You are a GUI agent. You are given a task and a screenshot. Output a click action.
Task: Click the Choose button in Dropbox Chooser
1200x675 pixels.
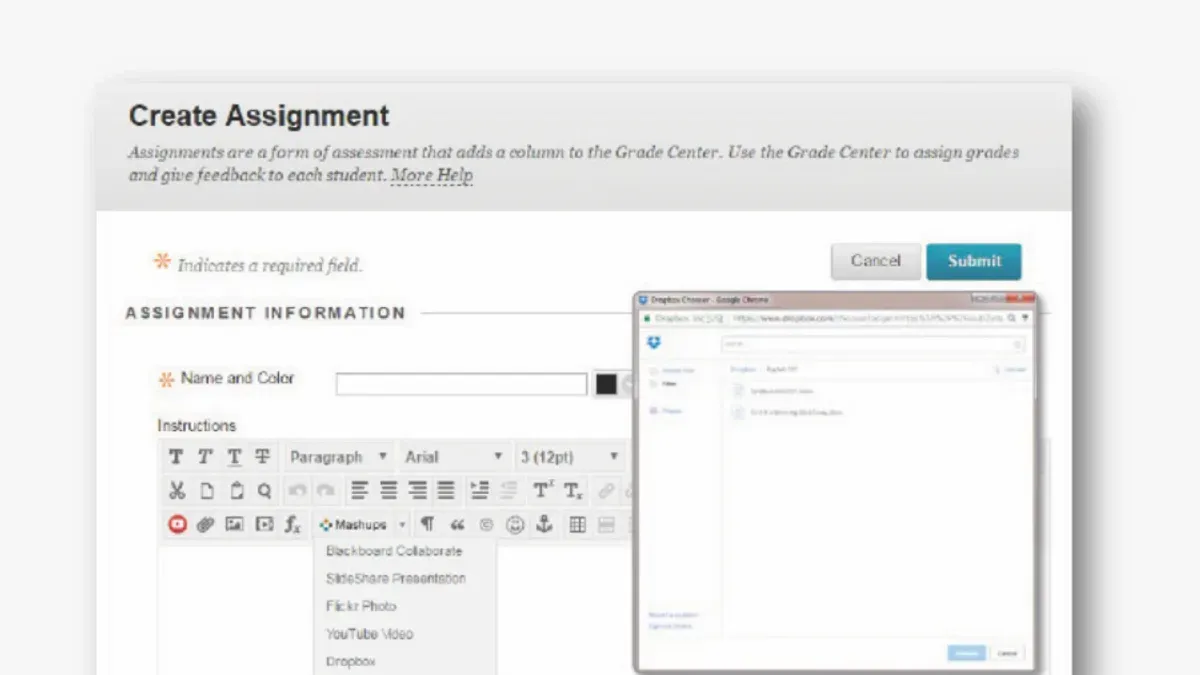[966, 653]
